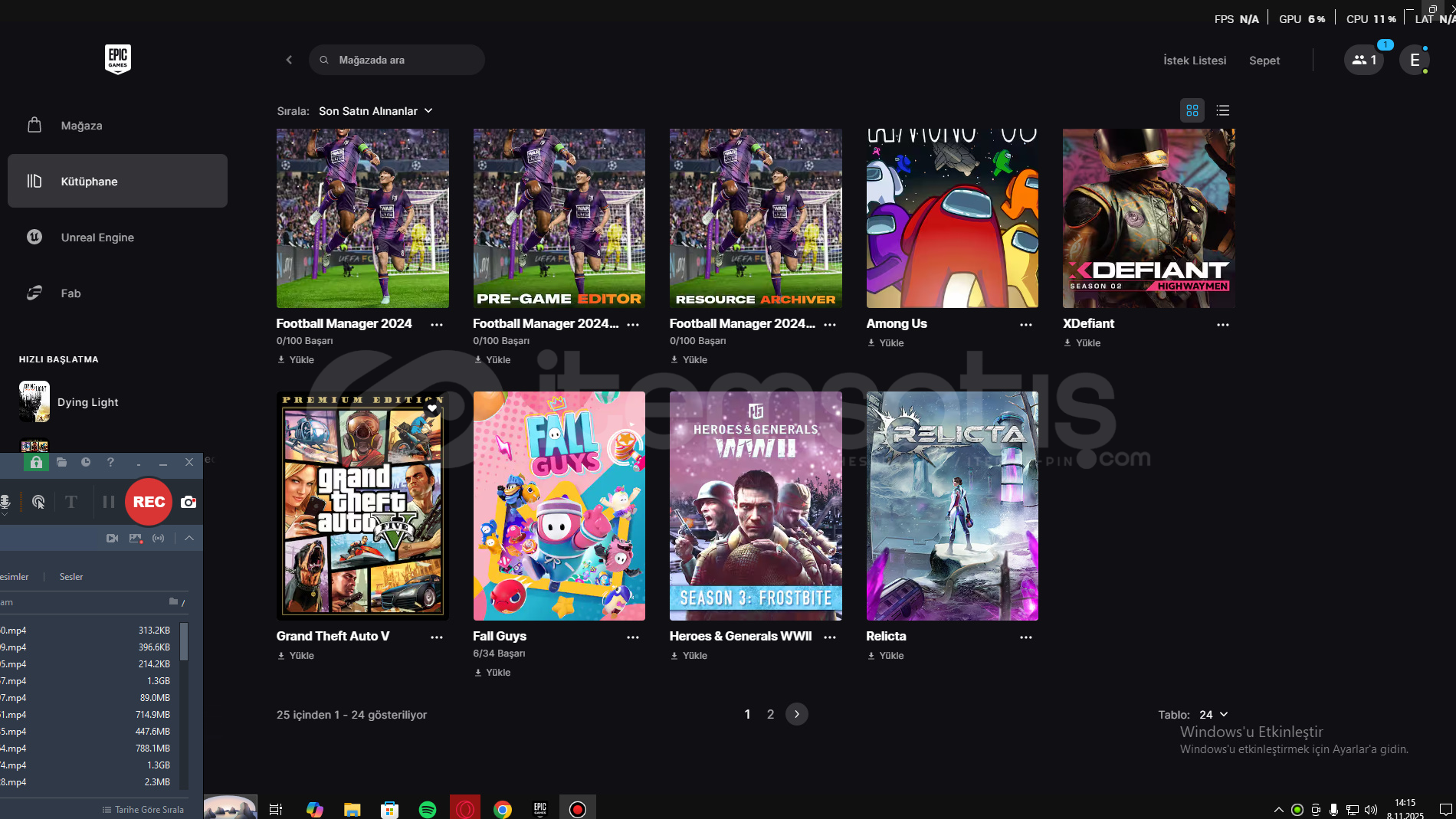Open the Mağaza sidebar item

tap(81, 126)
